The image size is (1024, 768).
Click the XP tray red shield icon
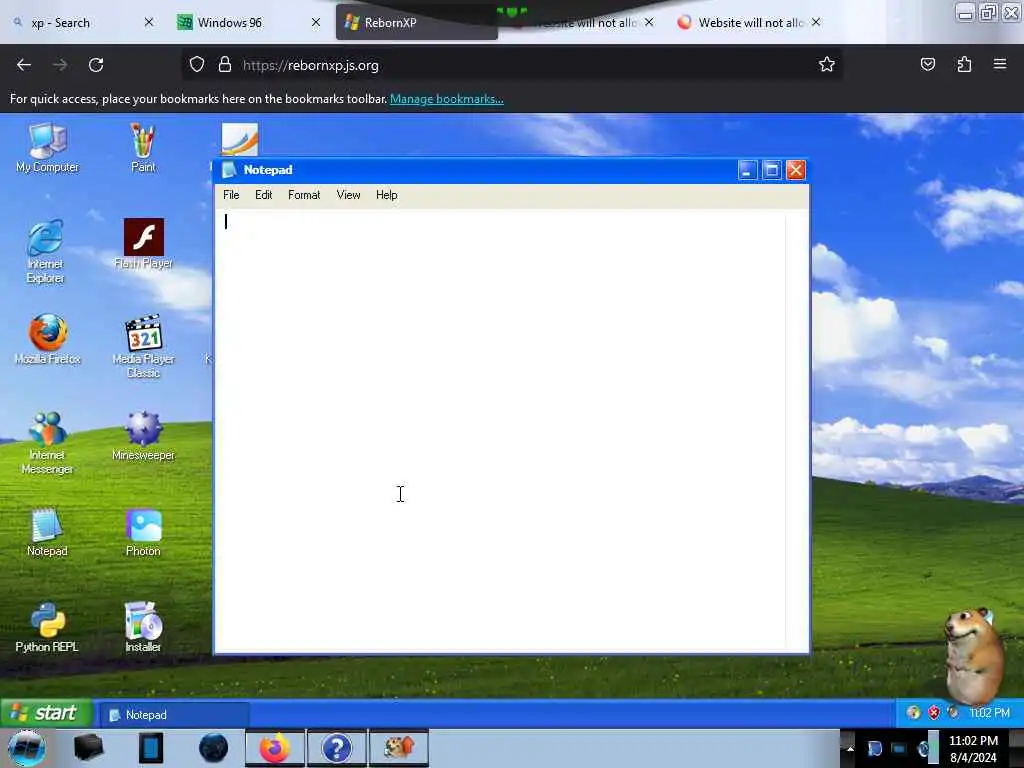(934, 712)
